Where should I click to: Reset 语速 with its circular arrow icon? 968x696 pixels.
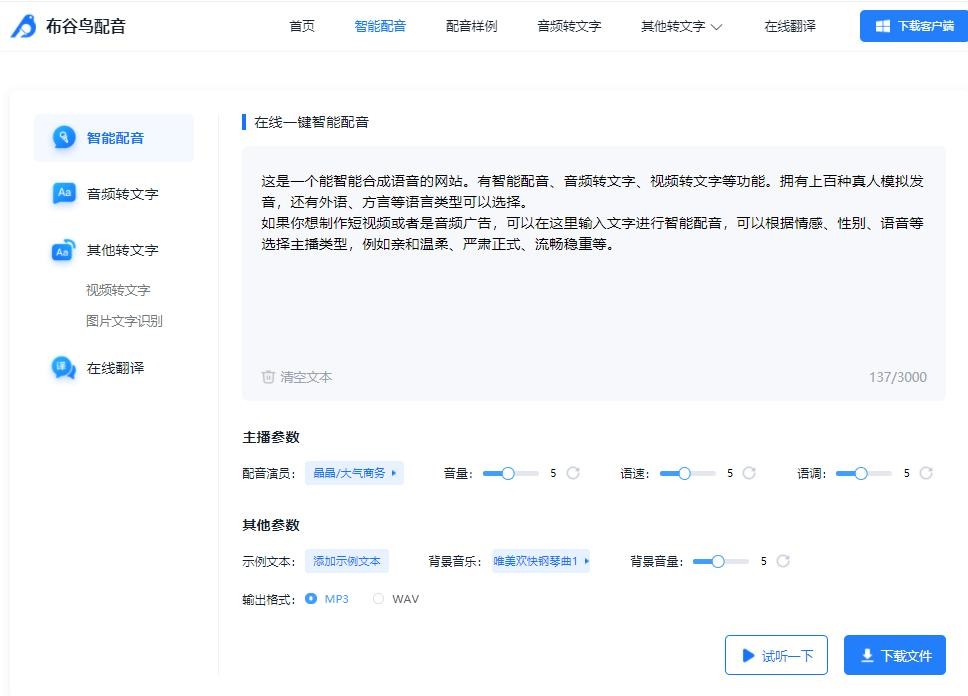coord(749,473)
